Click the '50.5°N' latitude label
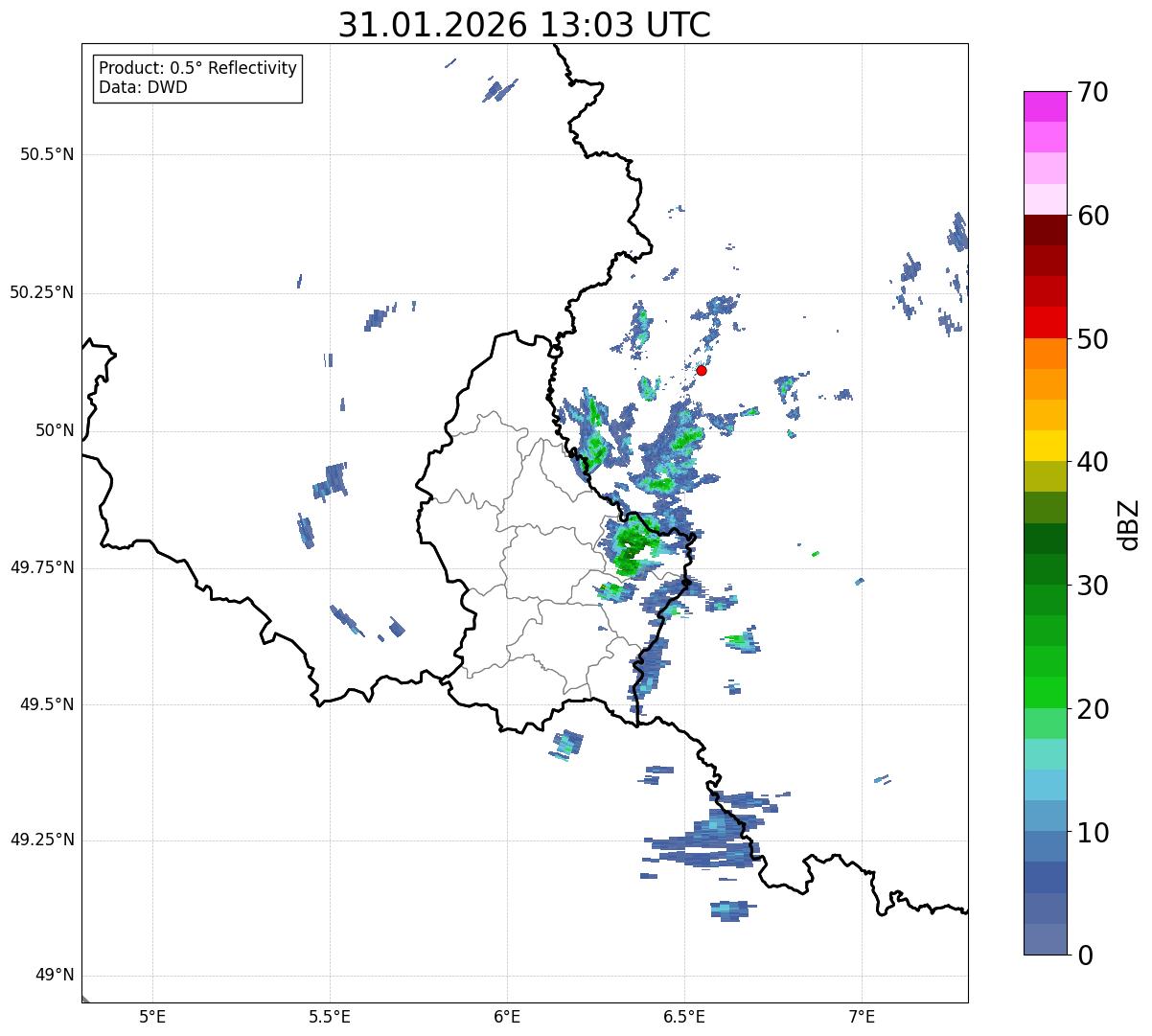Viewport: 1152px width, 1036px height. pos(47,155)
